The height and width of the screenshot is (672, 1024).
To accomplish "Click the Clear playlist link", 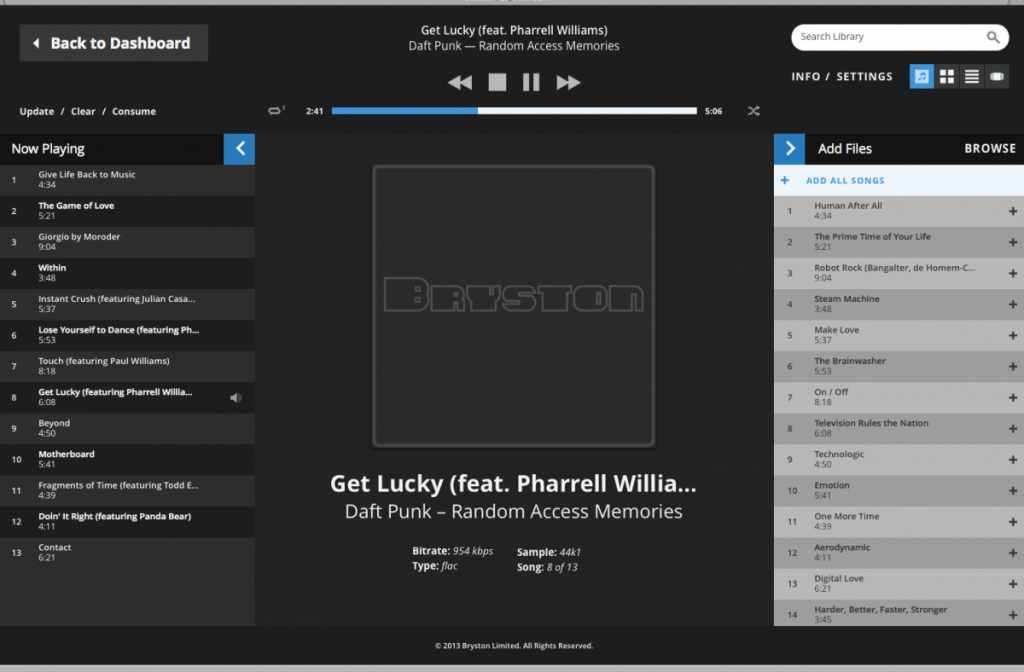I will point(83,112).
